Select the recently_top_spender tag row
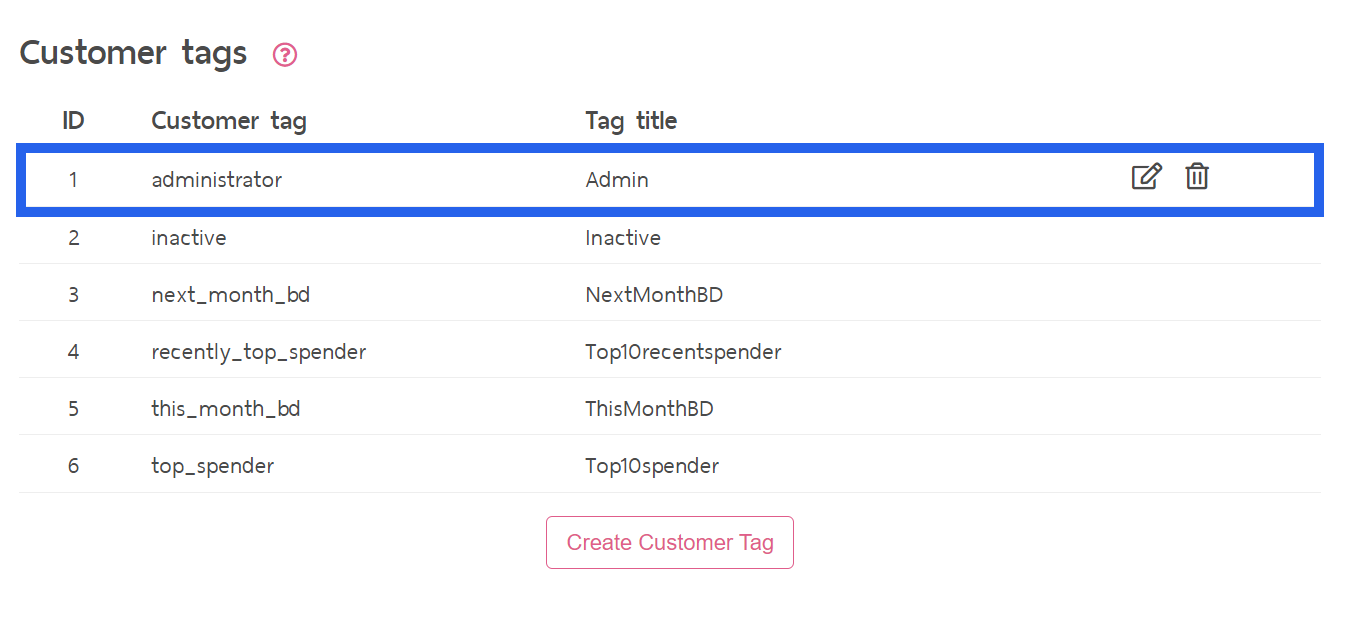The height and width of the screenshot is (622, 1352). pyautogui.click(x=670, y=350)
